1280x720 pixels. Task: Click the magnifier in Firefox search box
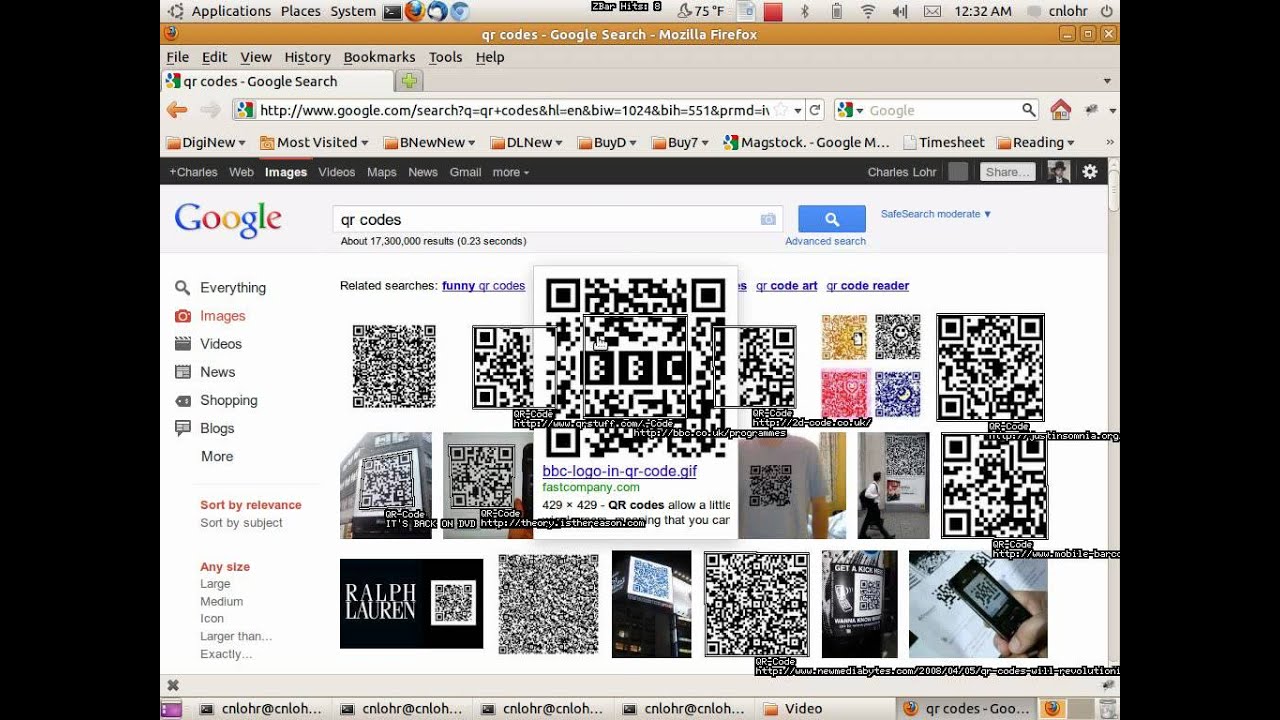pyautogui.click(x=1028, y=110)
